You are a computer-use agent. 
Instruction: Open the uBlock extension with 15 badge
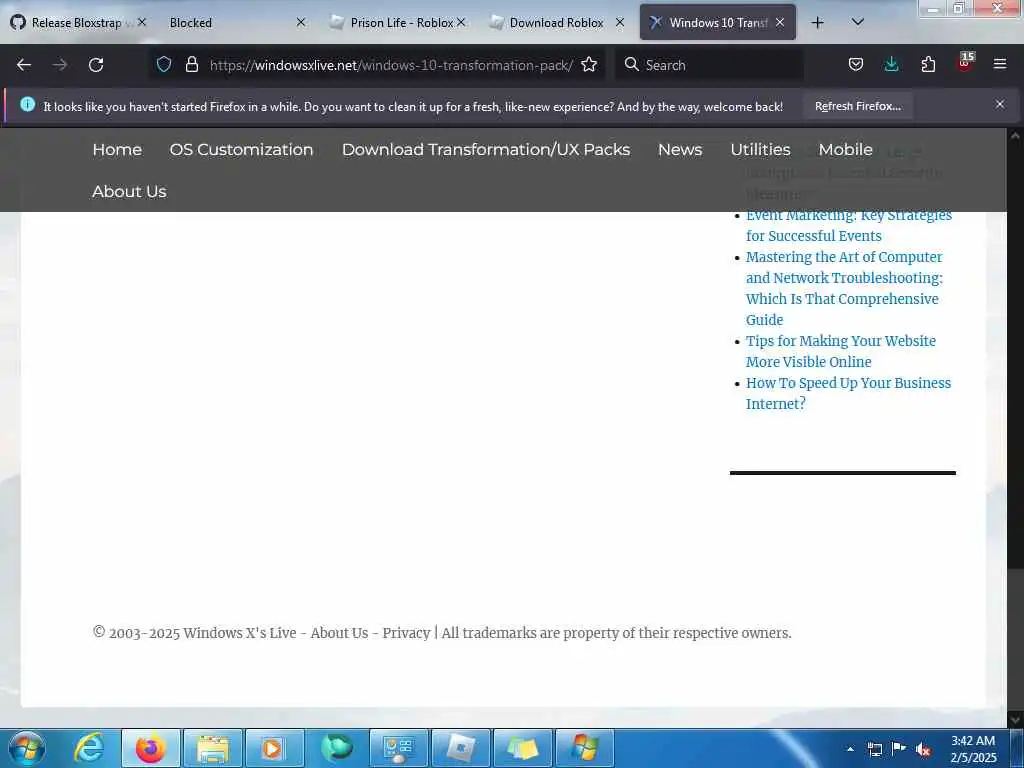(x=965, y=63)
